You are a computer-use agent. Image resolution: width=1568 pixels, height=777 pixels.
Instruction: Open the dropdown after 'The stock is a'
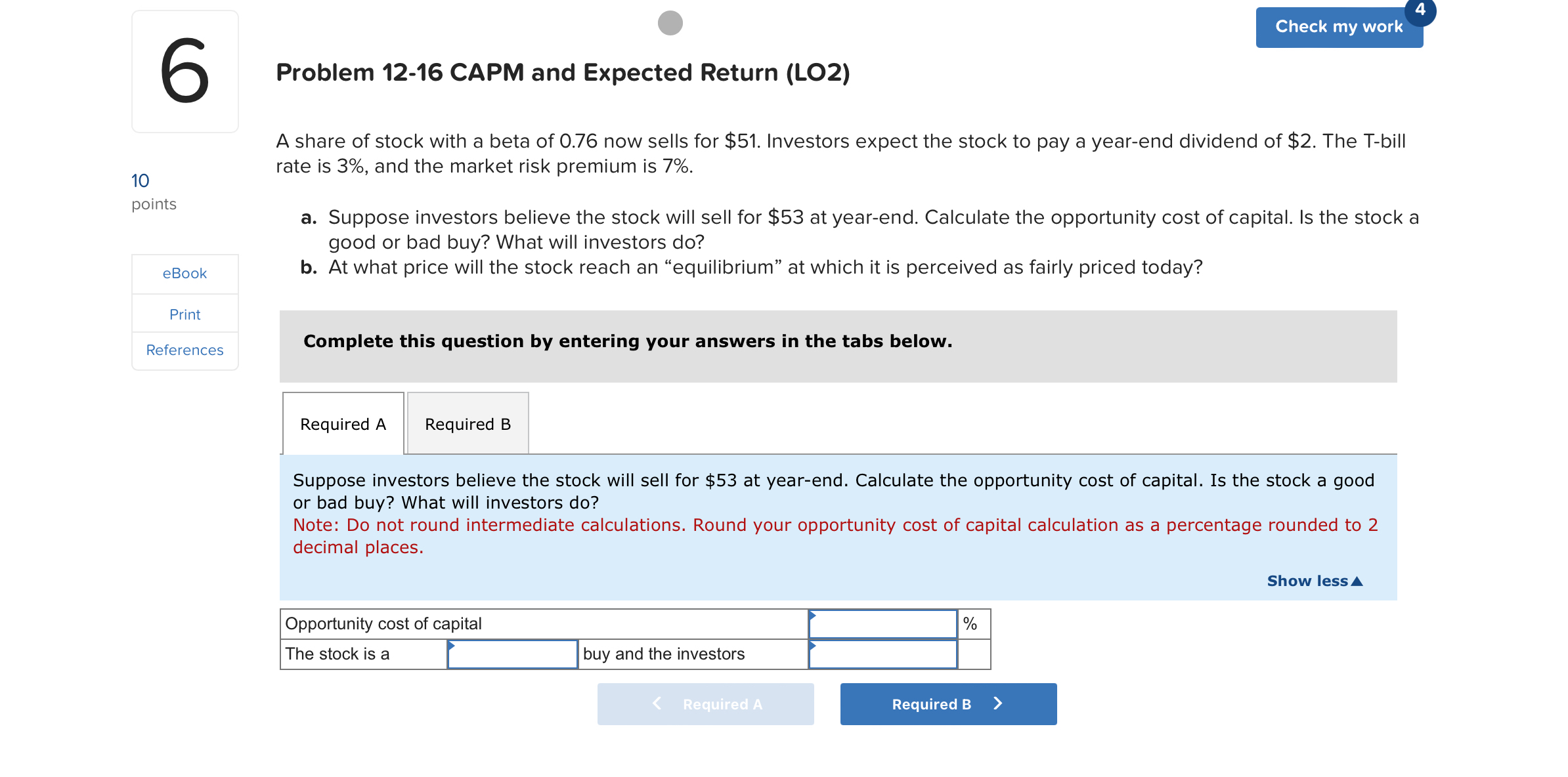click(512, 654)
